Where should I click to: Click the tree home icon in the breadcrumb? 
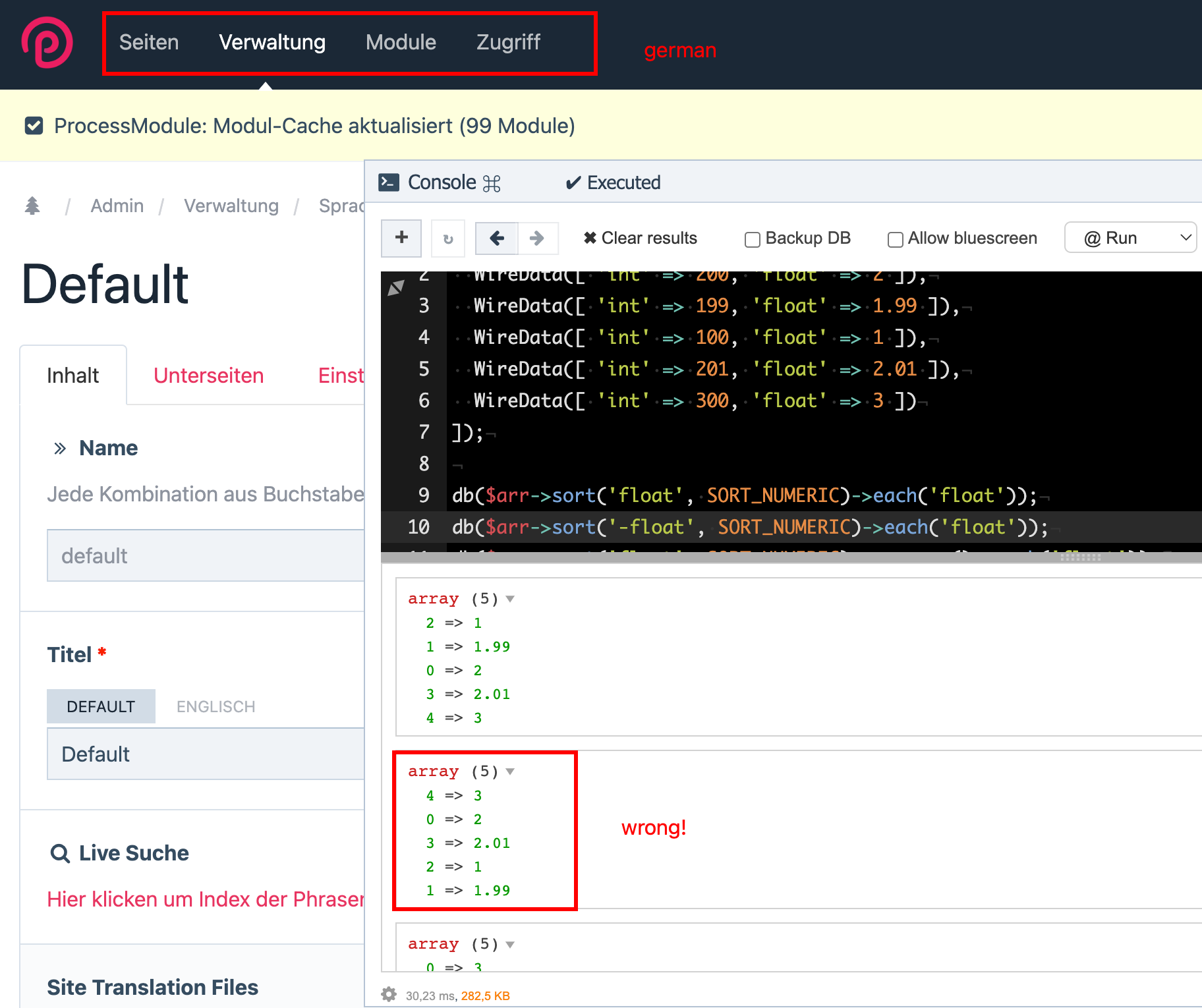pos(33,206)
